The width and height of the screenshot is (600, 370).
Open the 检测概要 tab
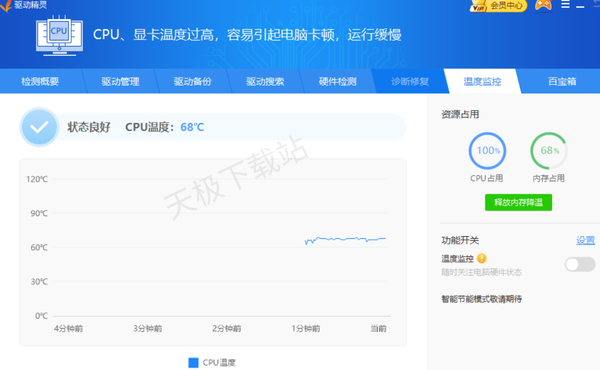tap(40, 81)
